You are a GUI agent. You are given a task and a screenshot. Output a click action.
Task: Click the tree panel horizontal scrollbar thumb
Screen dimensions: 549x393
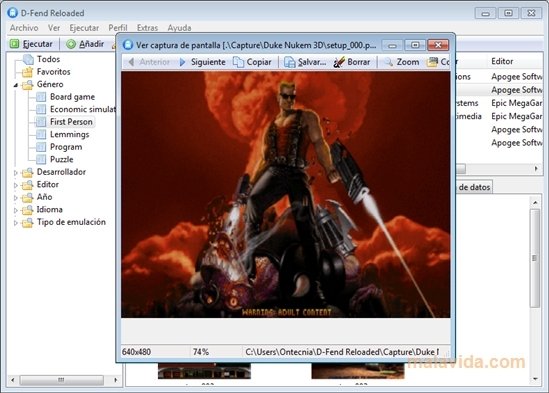click(x=61, y=380)
